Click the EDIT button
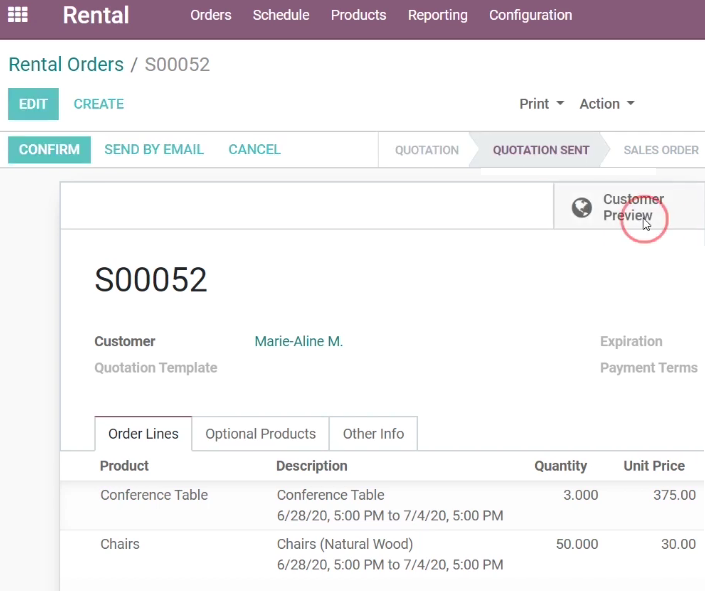 [x=33, y=104]
